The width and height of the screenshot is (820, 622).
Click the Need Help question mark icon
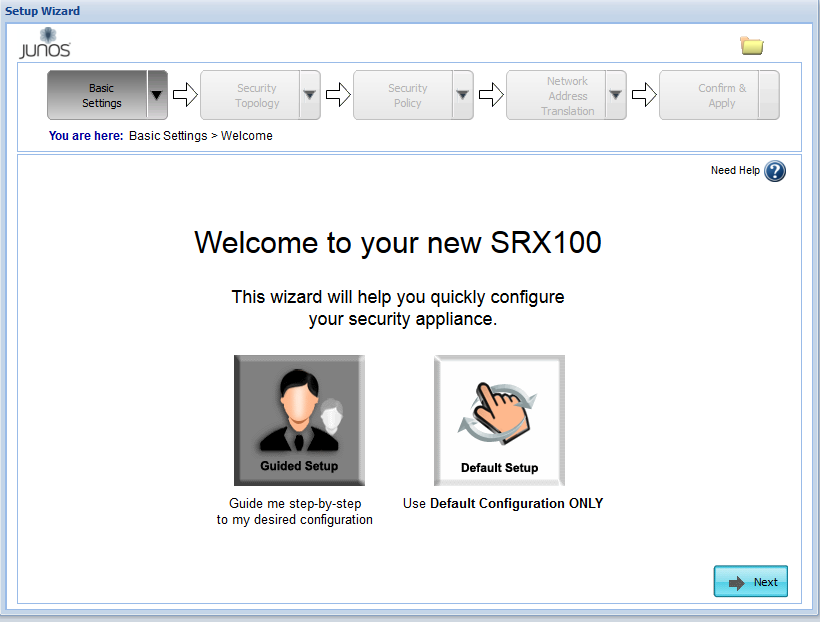pyautogui.click(x=775, y=171)
